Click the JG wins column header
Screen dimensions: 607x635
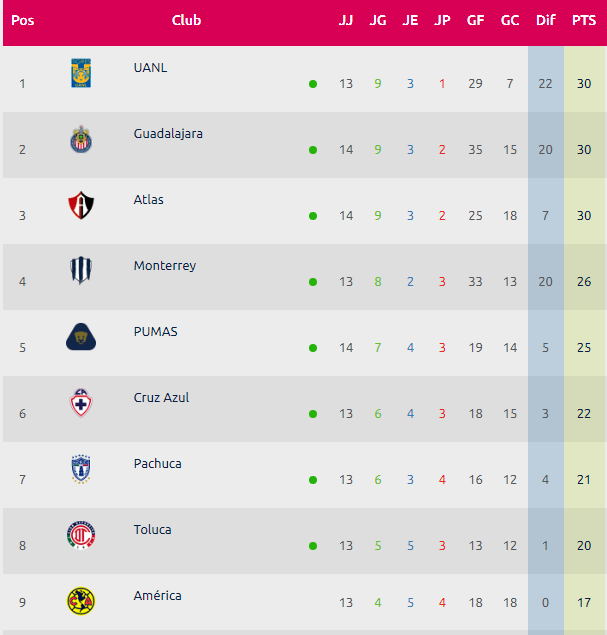pyautogui.click(x=377, y=20)
